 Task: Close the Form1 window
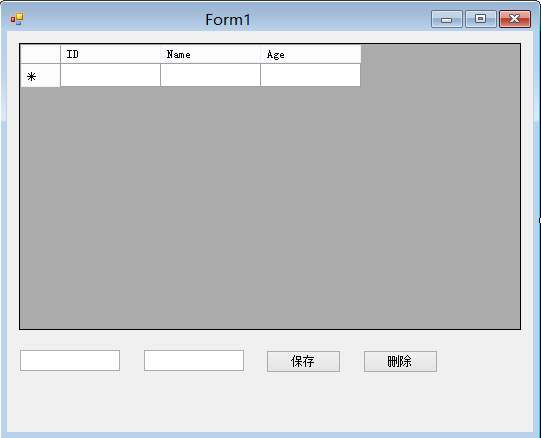click(x=515, y=19)
